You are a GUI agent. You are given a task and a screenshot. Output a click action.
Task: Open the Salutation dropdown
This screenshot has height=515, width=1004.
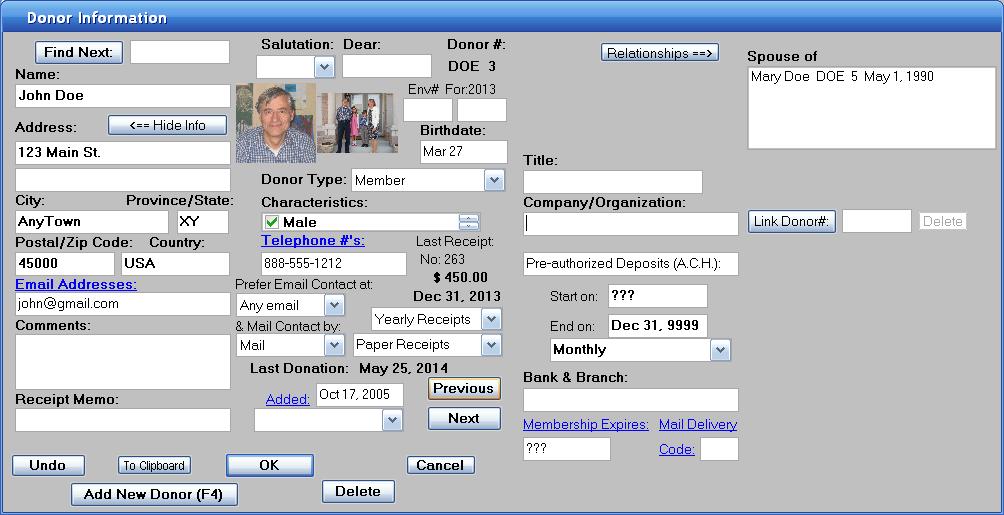click(x=323, y=67)
